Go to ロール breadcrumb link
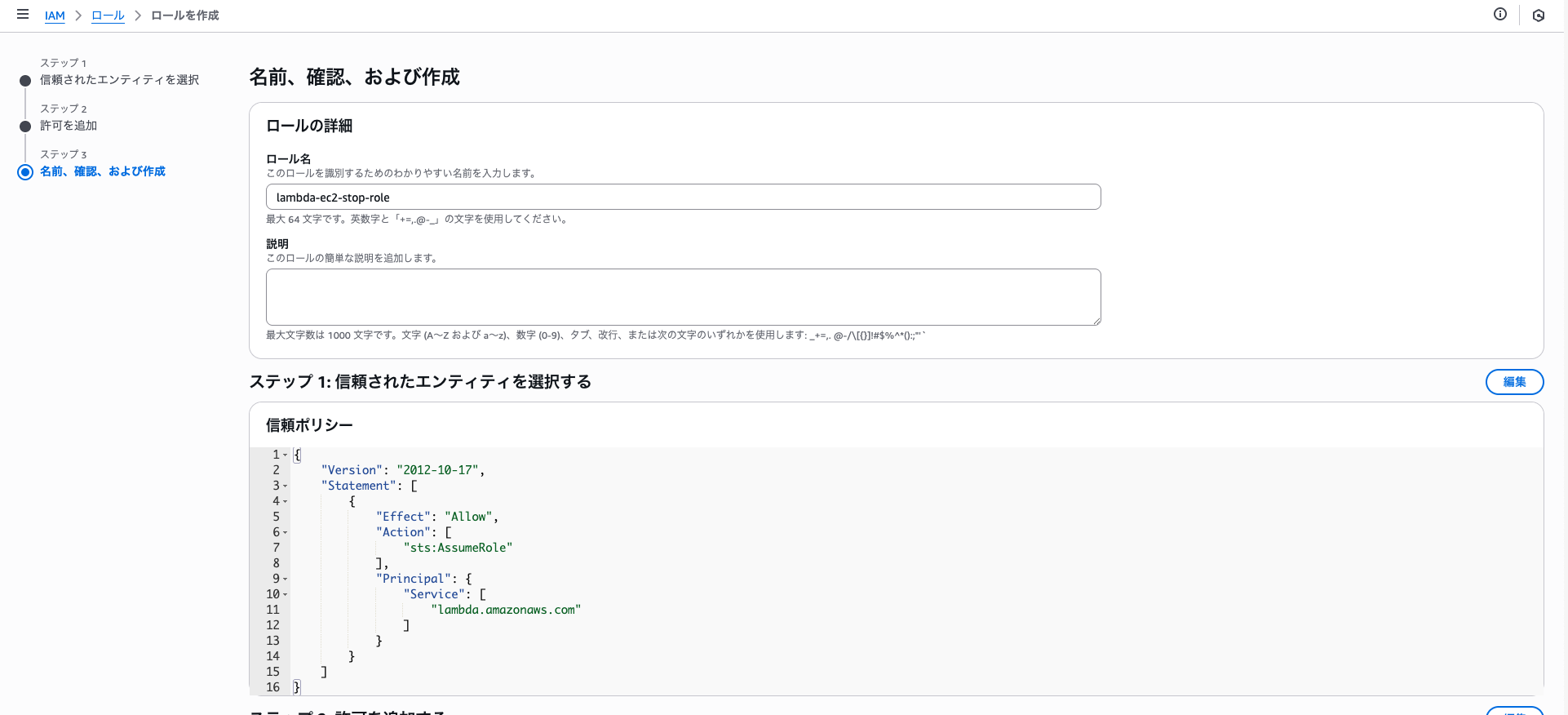1568x715 pixels. click(108, 16)
